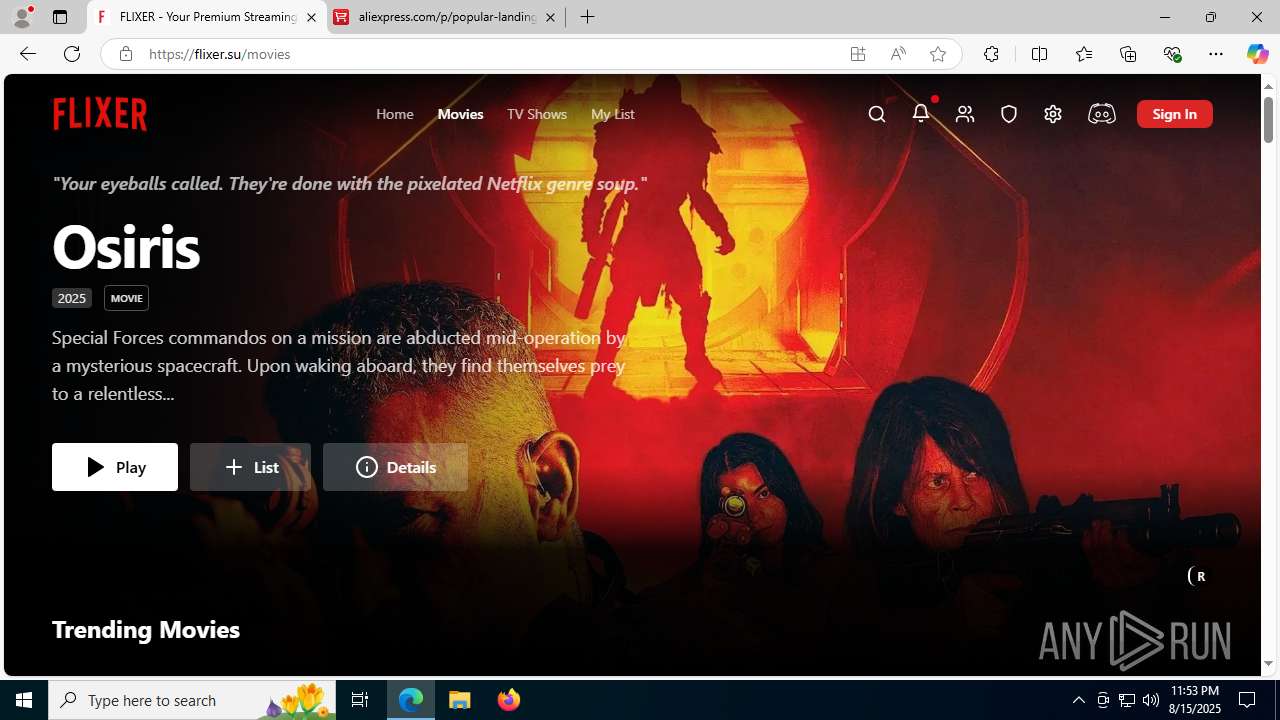Viewport: 1280px width, 720px height.
Task: Click the Sign In button
Action: [x=1174, y=114]
